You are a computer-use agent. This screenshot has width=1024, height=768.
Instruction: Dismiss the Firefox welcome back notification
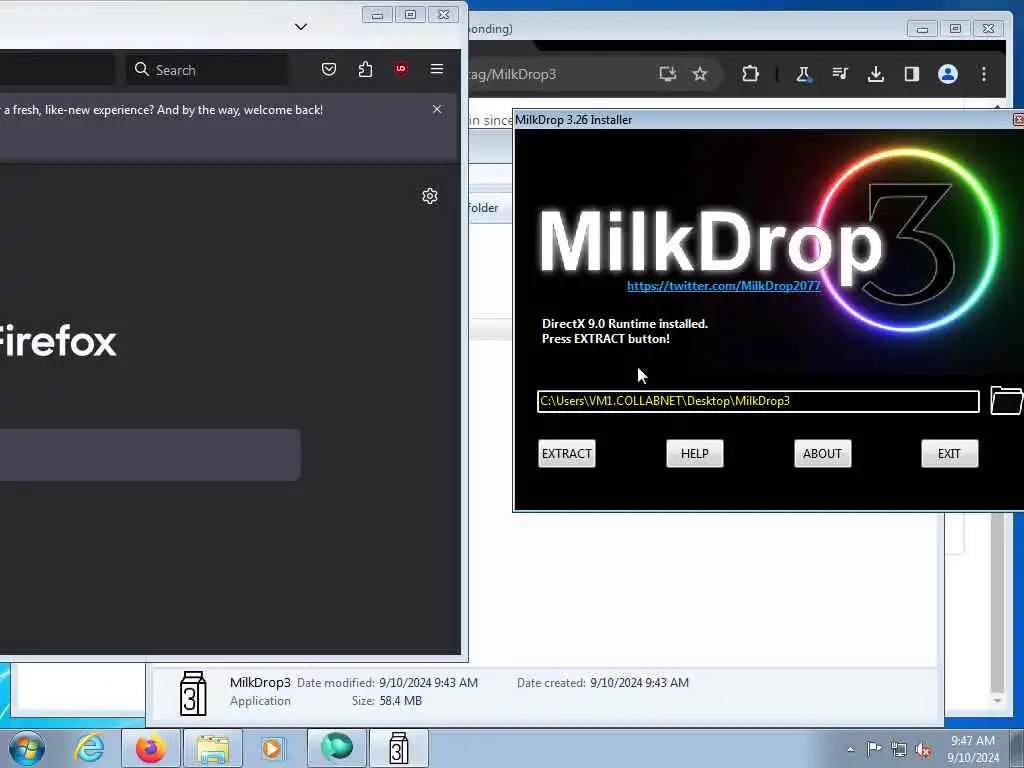pos(437,110)
